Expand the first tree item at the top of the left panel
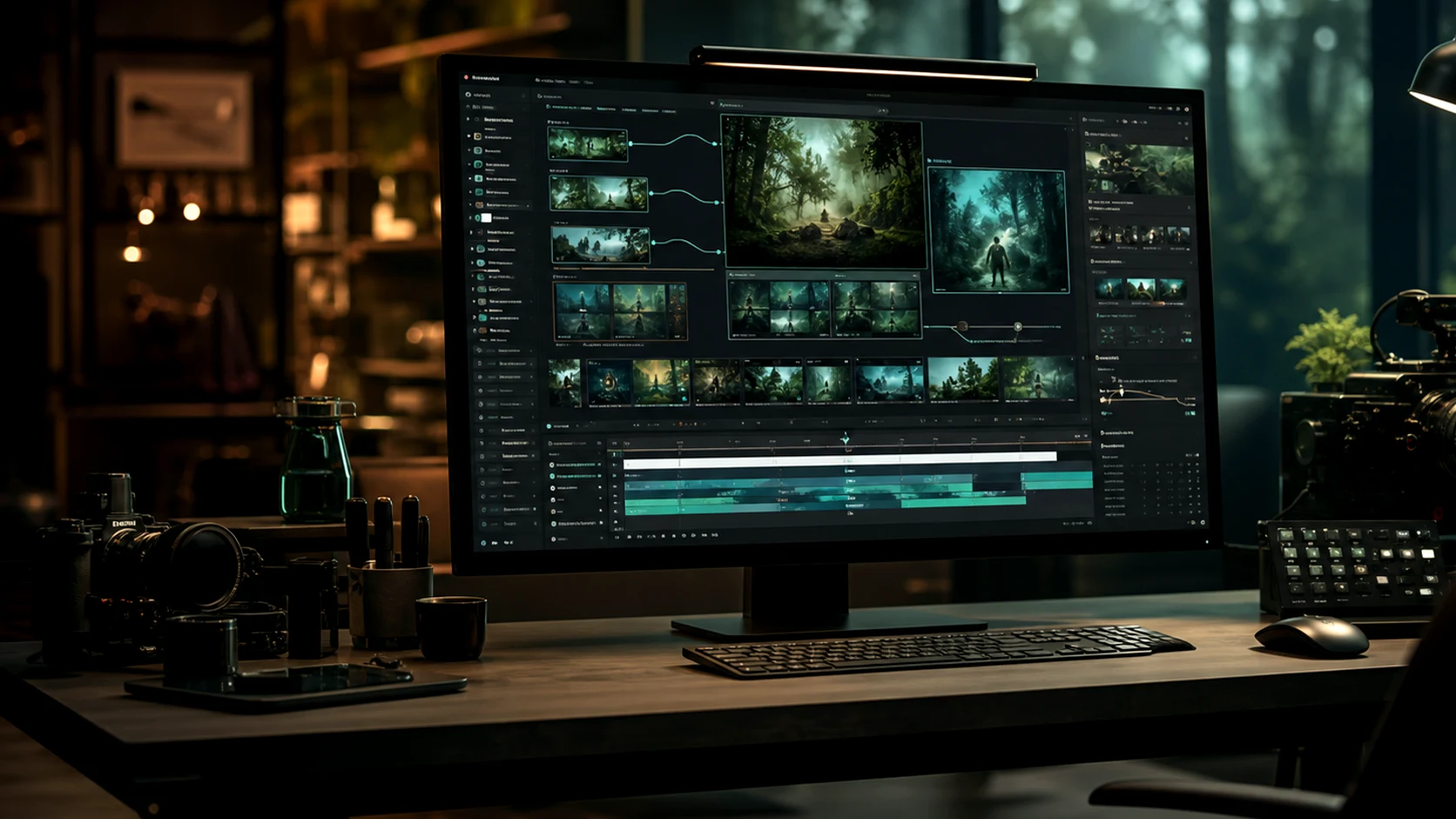This screenshot has height=819, width=1456. (468, 119)
